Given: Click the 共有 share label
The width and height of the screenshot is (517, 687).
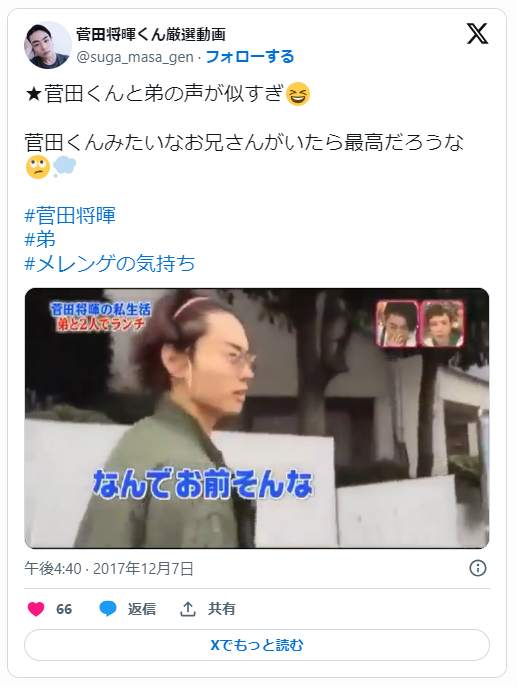Looking at the screenshot, I should 222,609.
